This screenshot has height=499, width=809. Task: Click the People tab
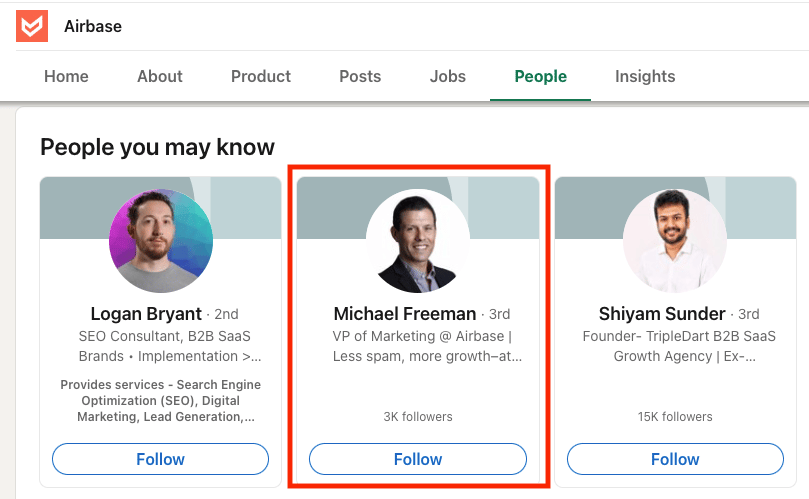[541, 76]
